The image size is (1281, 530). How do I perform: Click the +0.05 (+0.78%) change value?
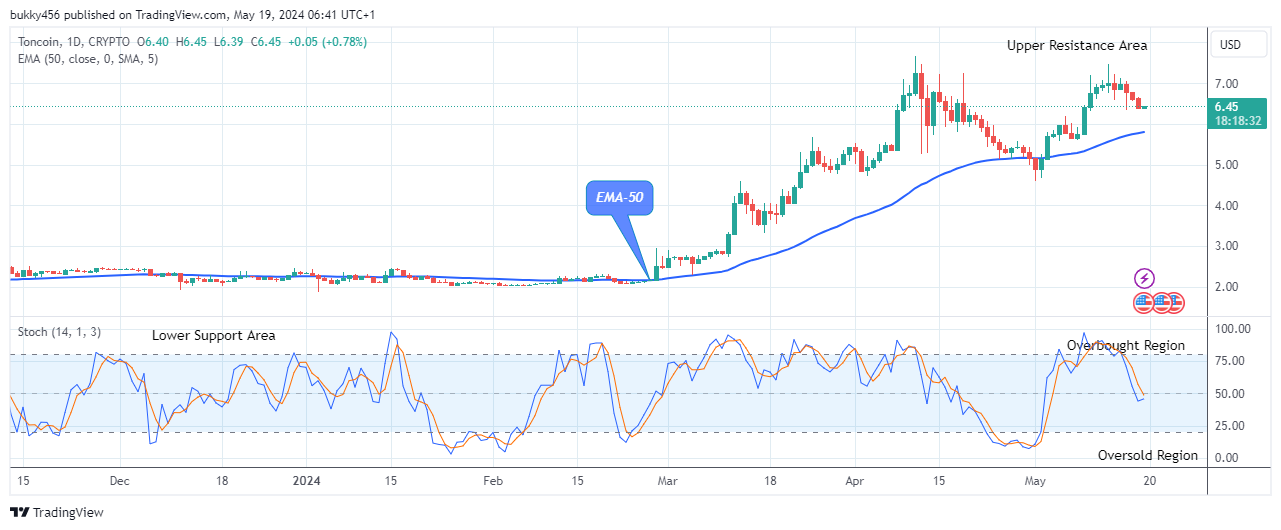coord(328,42)
